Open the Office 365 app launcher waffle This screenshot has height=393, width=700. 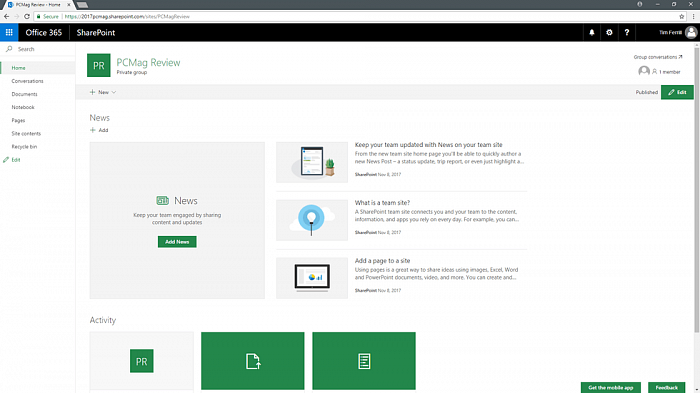9,32
